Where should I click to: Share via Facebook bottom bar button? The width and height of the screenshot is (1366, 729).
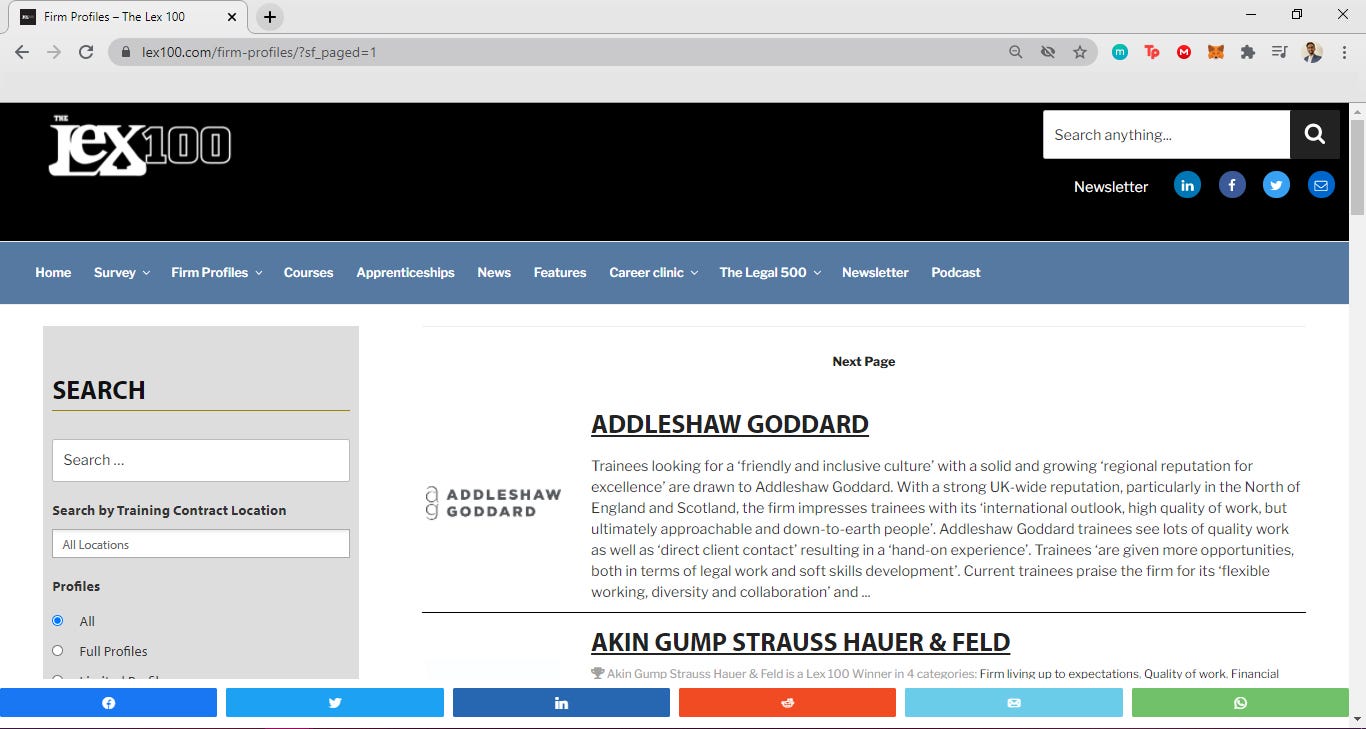point(108,703)
